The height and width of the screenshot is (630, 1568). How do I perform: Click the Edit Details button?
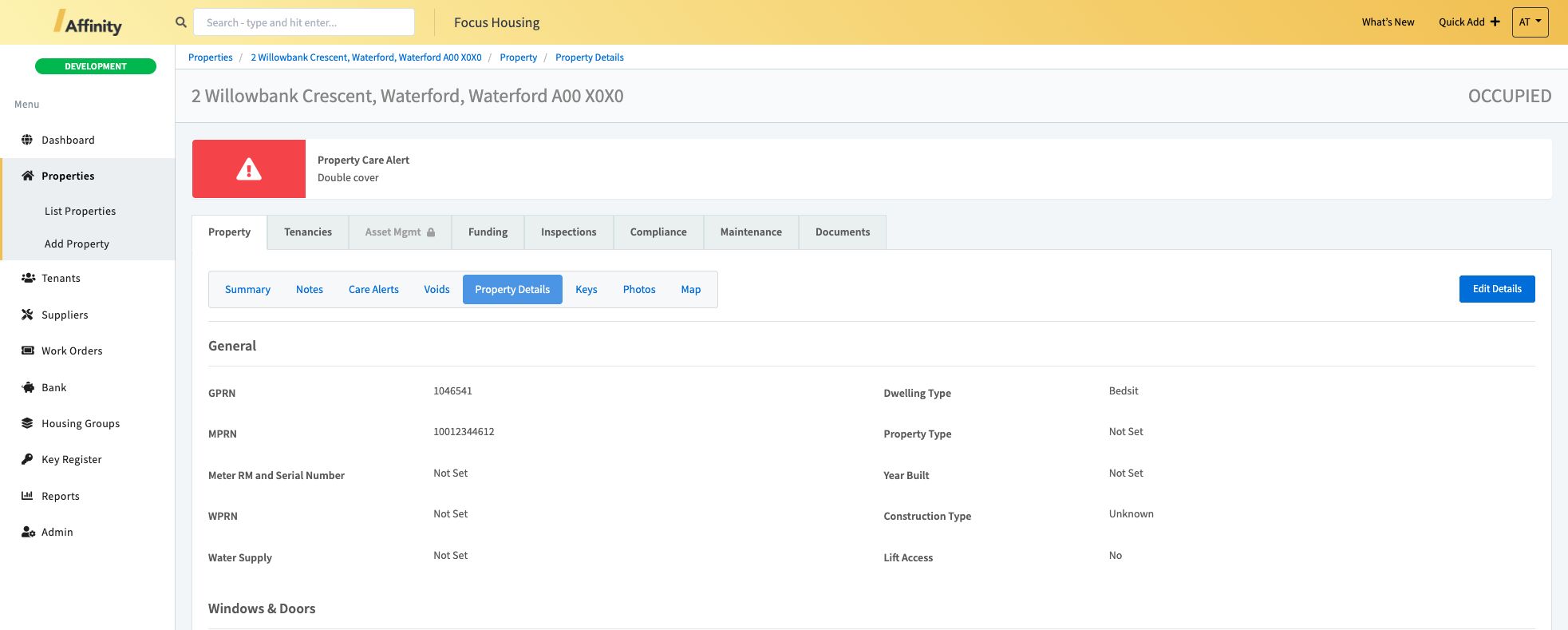click(x=1497, y=289)
